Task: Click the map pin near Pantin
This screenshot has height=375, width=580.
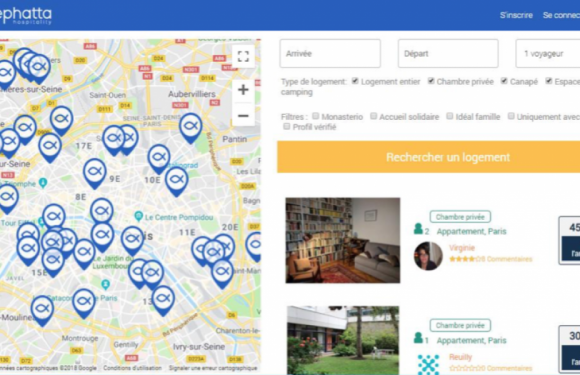Action: coord(190,128)
